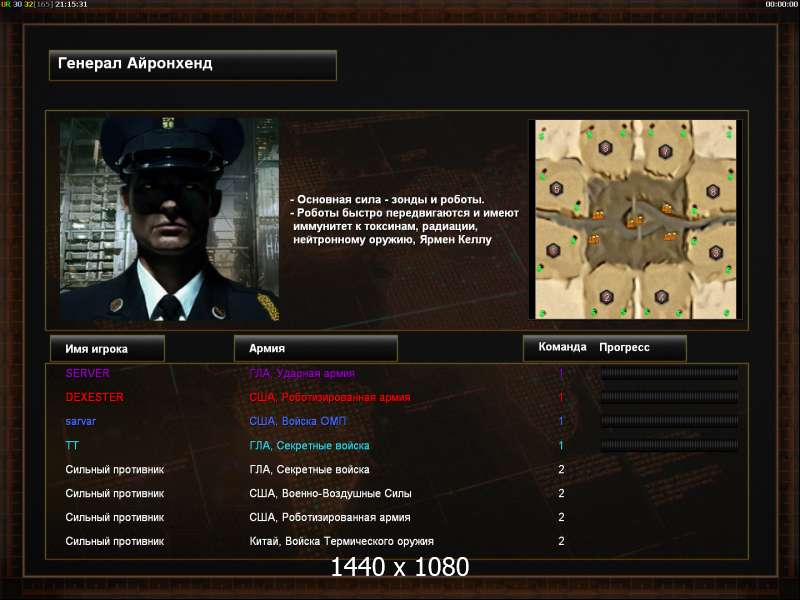Viewport: 800px width, 600px height.
Task: Select the Команда header label
Action: (x=562, y=347)
